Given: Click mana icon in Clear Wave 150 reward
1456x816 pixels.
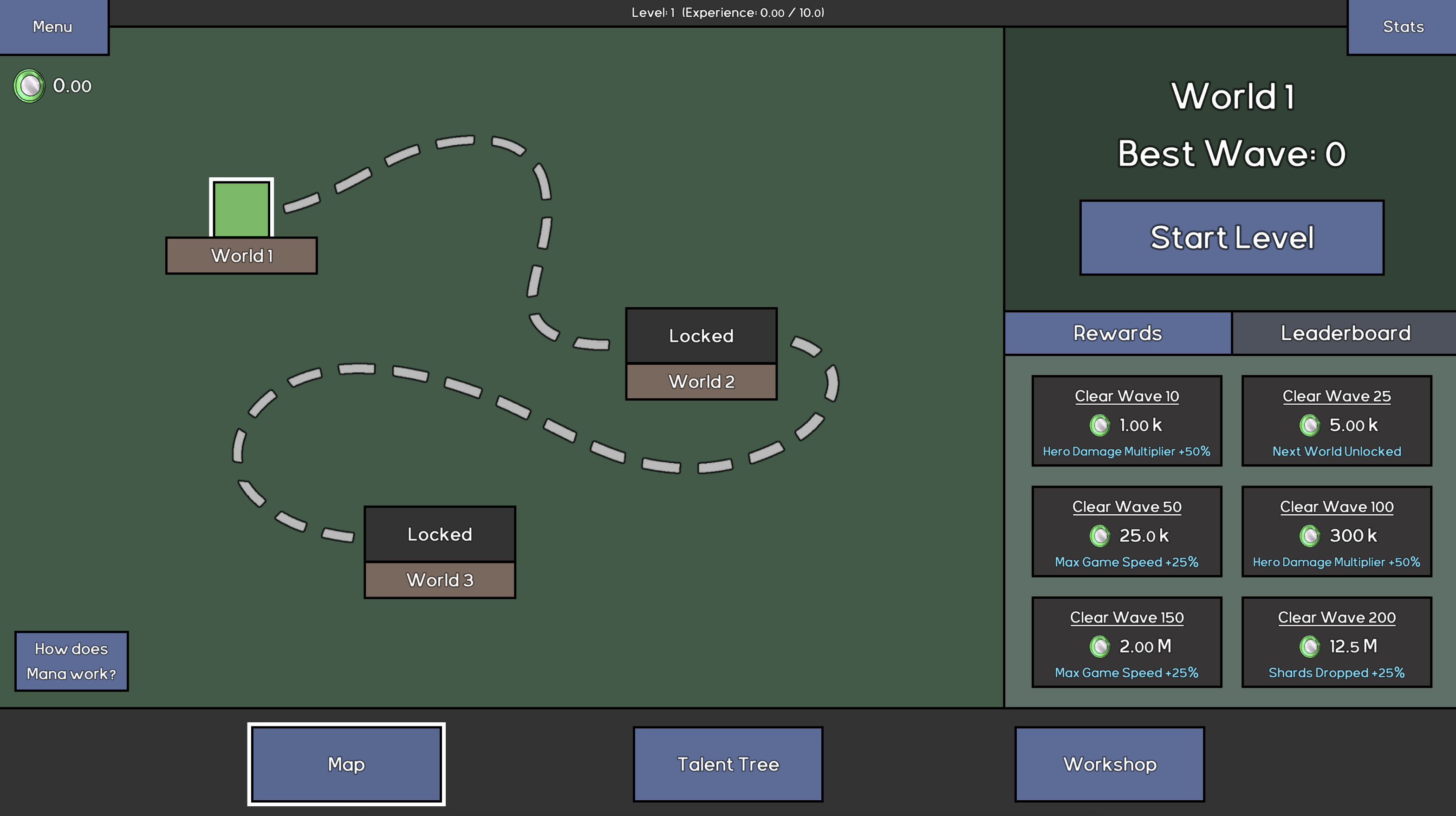Looking at the screenshot, I should tap(1099, 647).
